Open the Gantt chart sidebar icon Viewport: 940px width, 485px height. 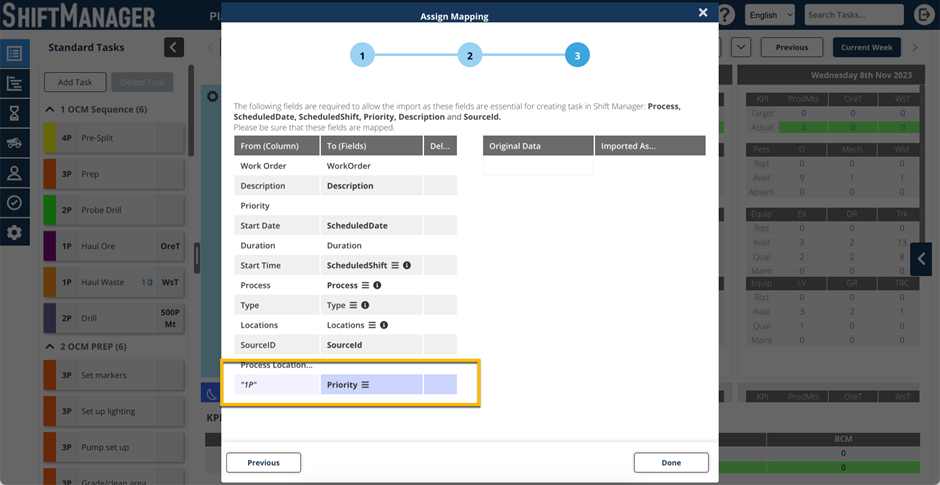tap(14, 84)
